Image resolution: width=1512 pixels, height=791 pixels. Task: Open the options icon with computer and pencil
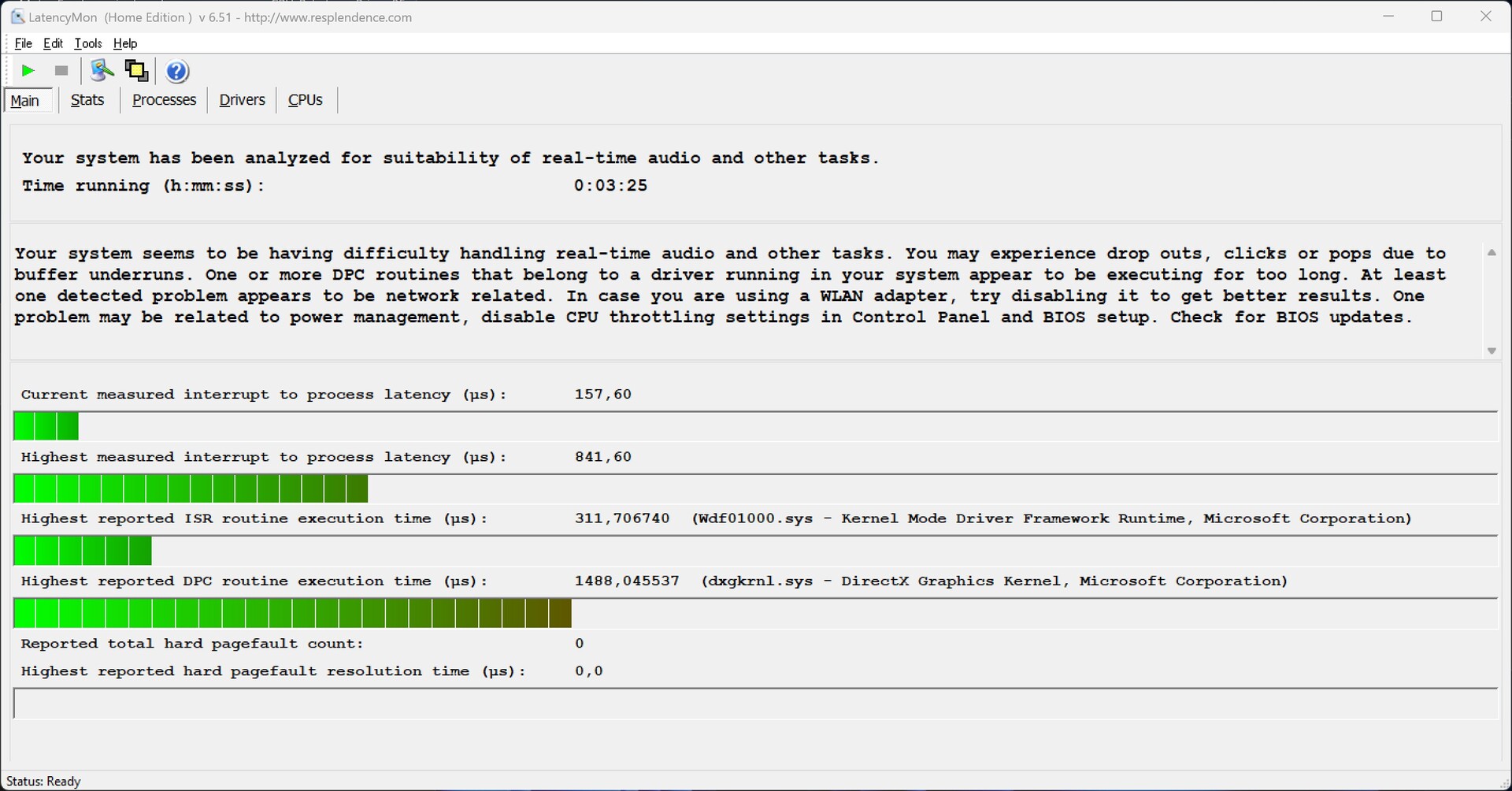[x=102, y=71]
